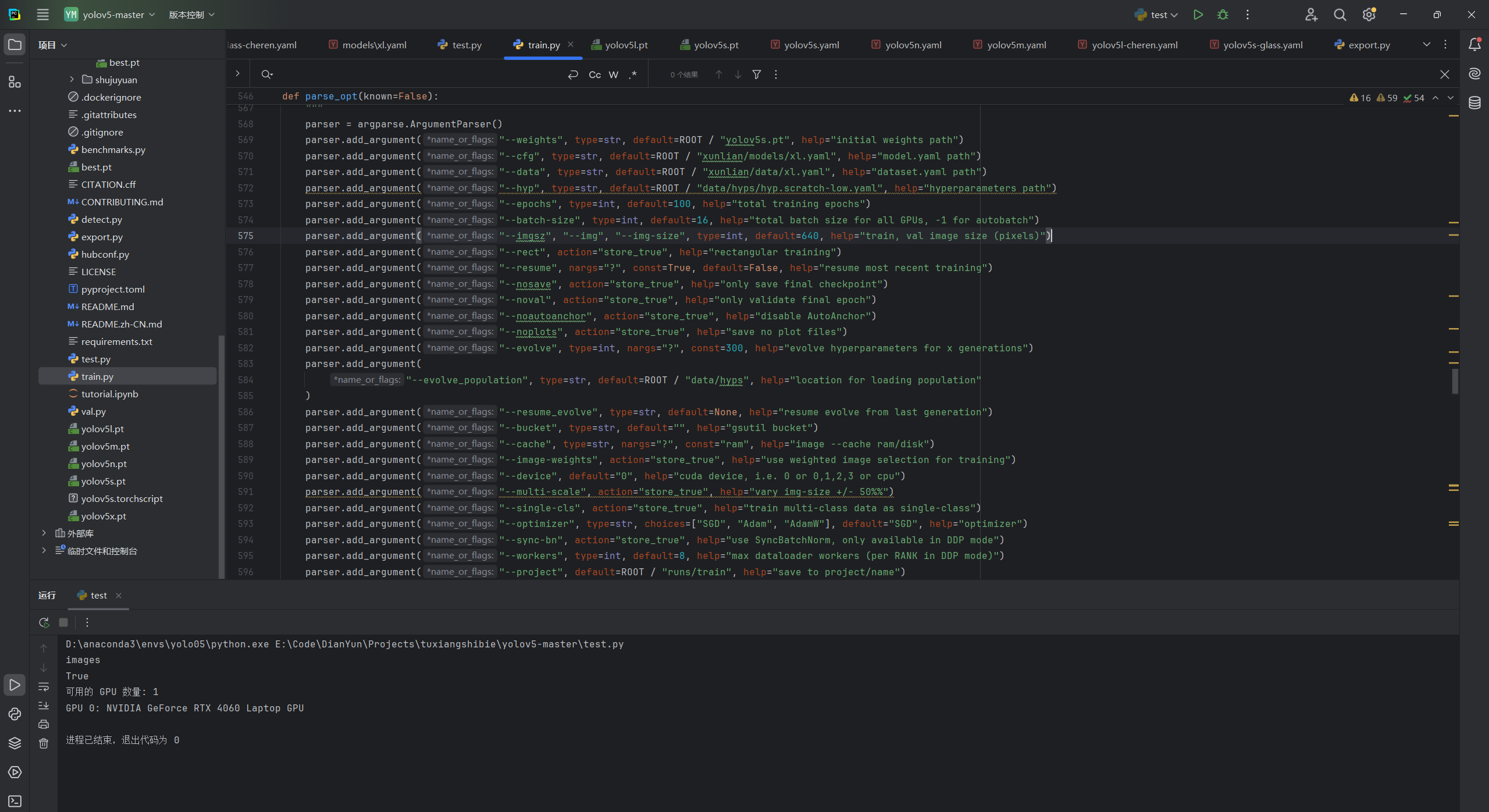Click the green Run button in toolbar

point(1198,15)
